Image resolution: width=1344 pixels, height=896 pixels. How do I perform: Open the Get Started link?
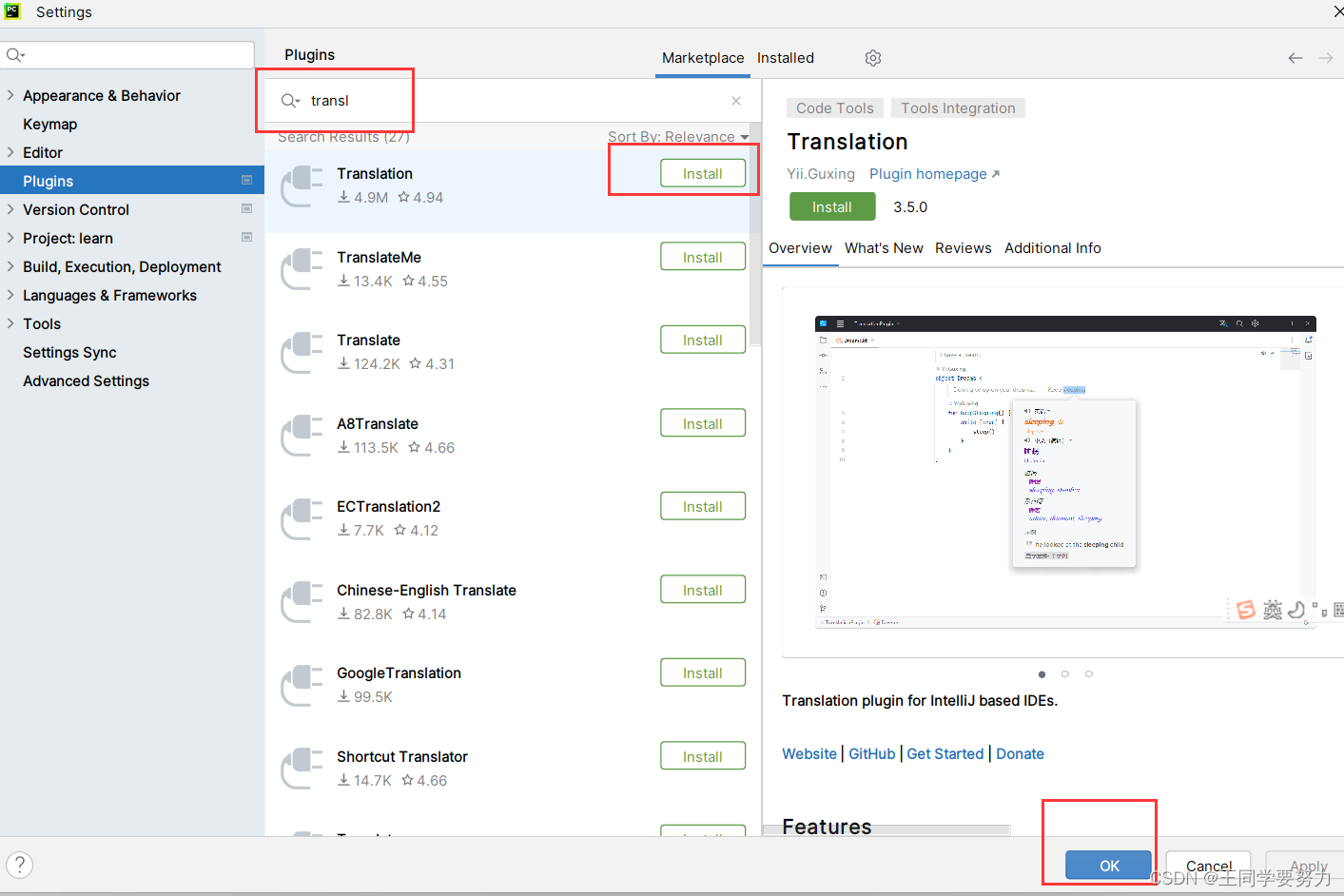[x=945, y=754]
